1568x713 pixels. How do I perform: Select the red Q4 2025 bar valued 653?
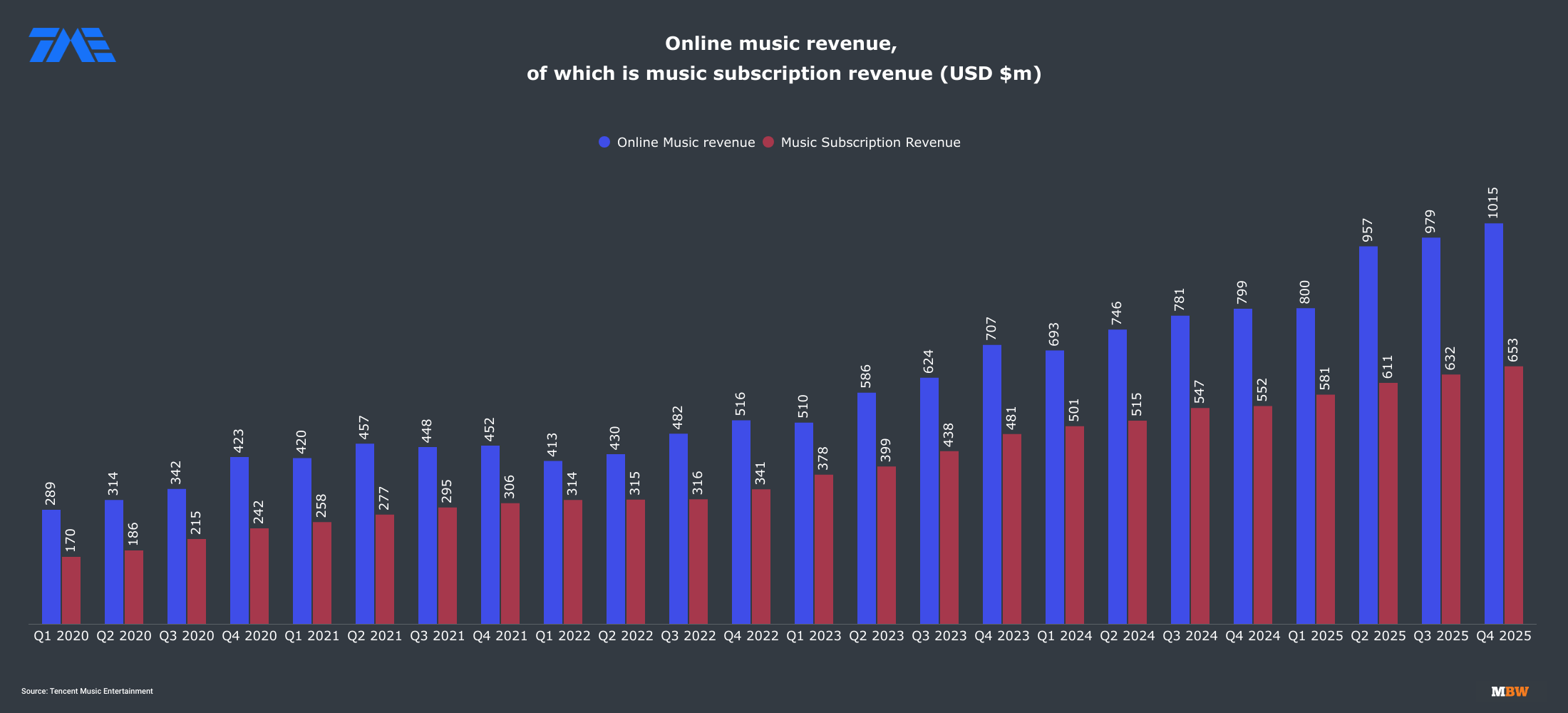pyautogui.click(x=1513, y=495)
